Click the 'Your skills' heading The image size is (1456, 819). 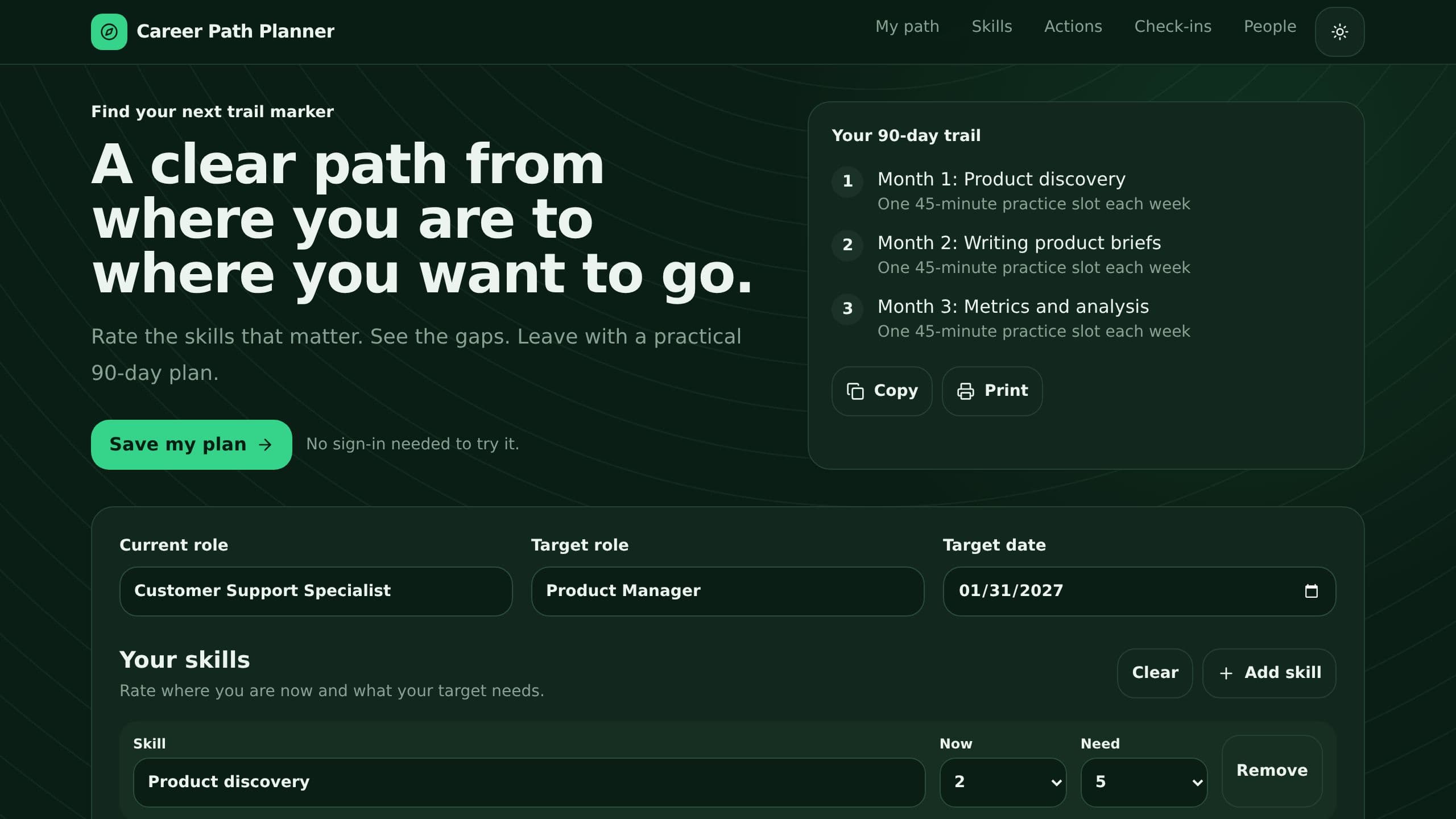point(184,660)
